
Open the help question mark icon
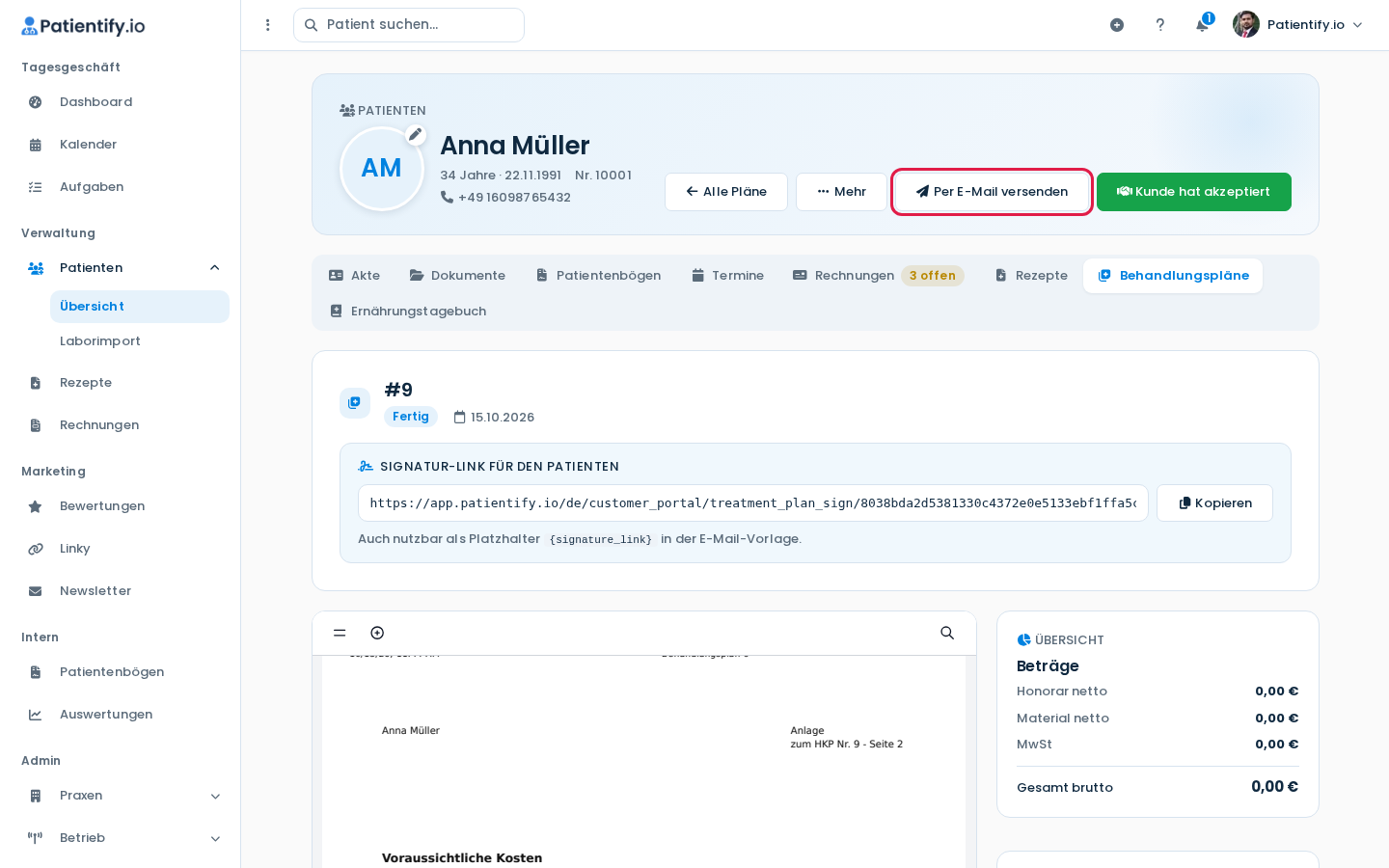1160,25
